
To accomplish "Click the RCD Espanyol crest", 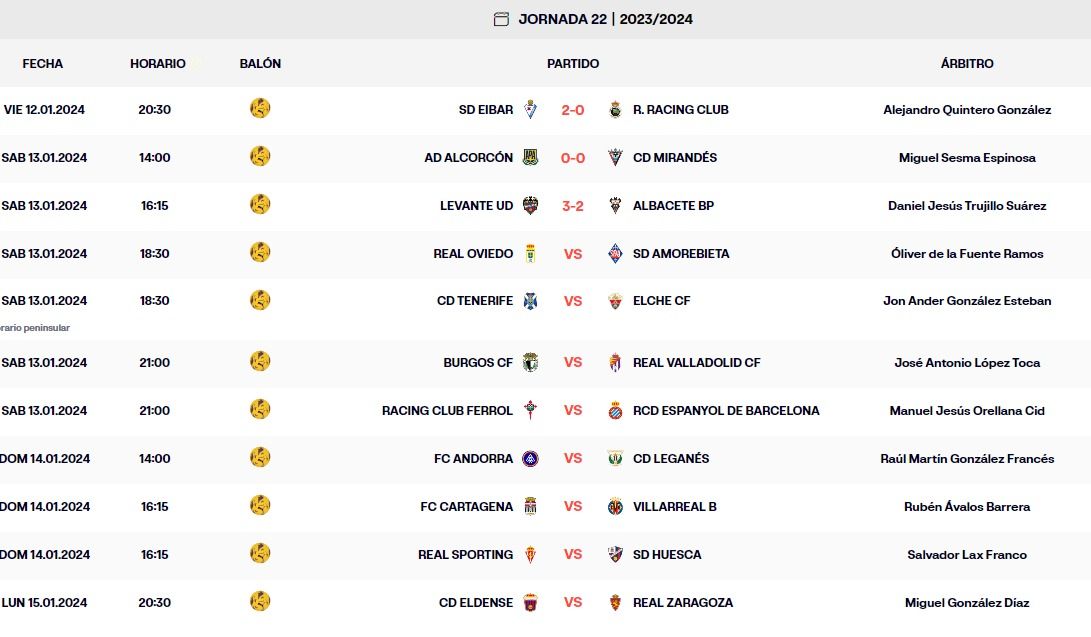I will tap(615, 411).
